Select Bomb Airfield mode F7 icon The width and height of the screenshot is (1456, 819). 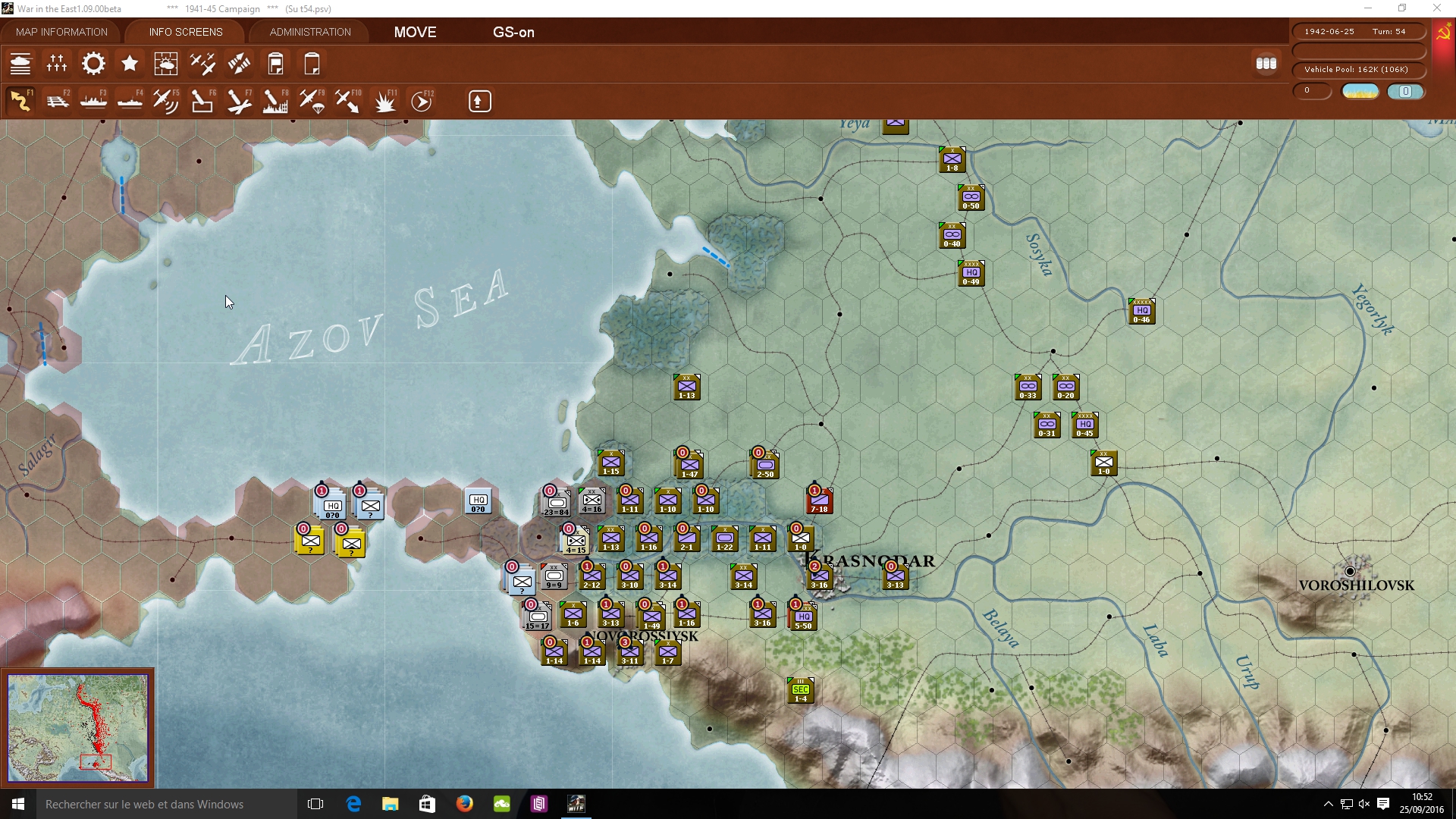pyautogui.click(x=239, y=101)
